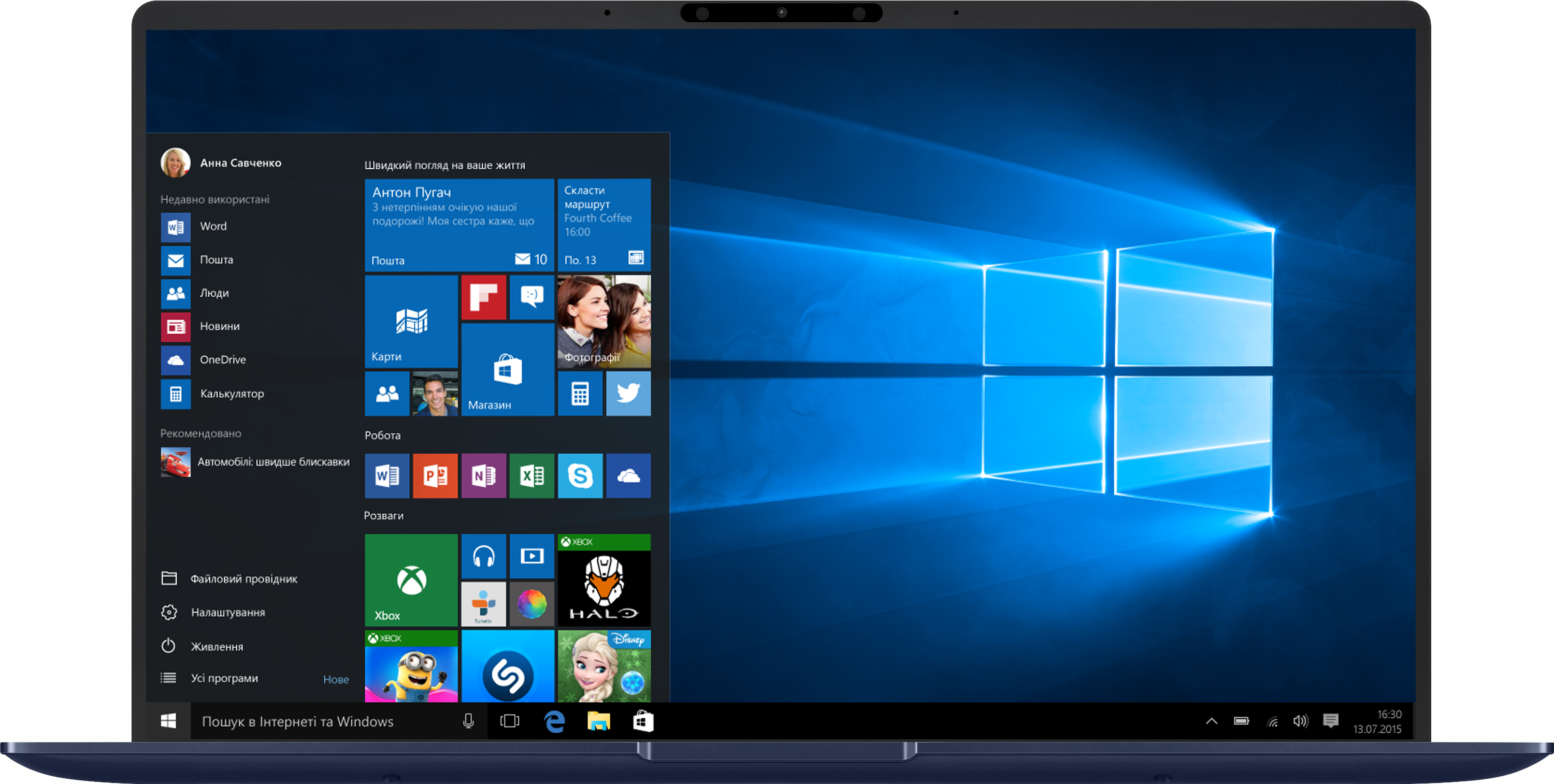Show hidden tray icons chevron

point(1212,721)
